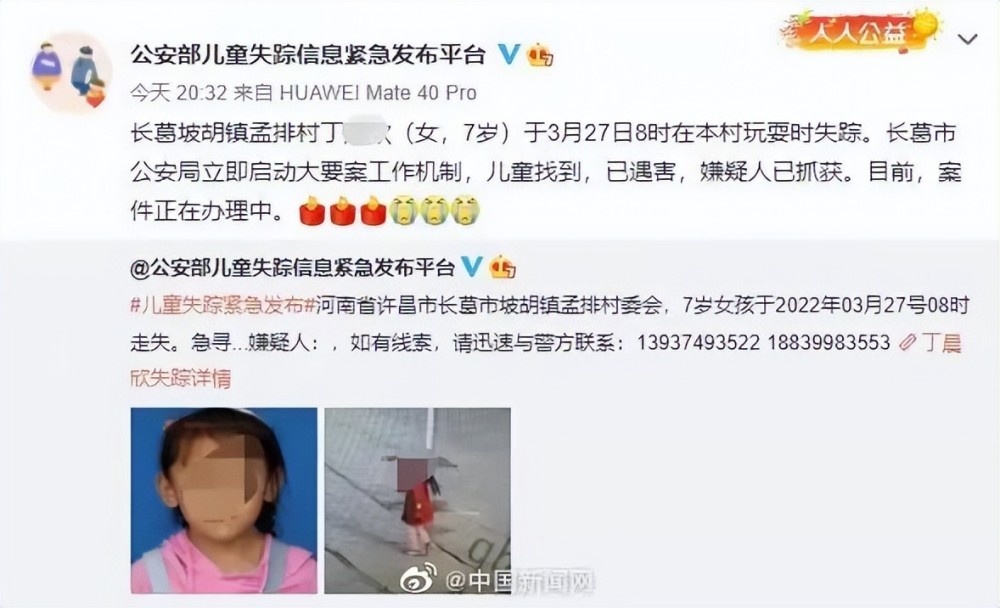Click the verified V badge in the reposted post

tap(471, 266)
